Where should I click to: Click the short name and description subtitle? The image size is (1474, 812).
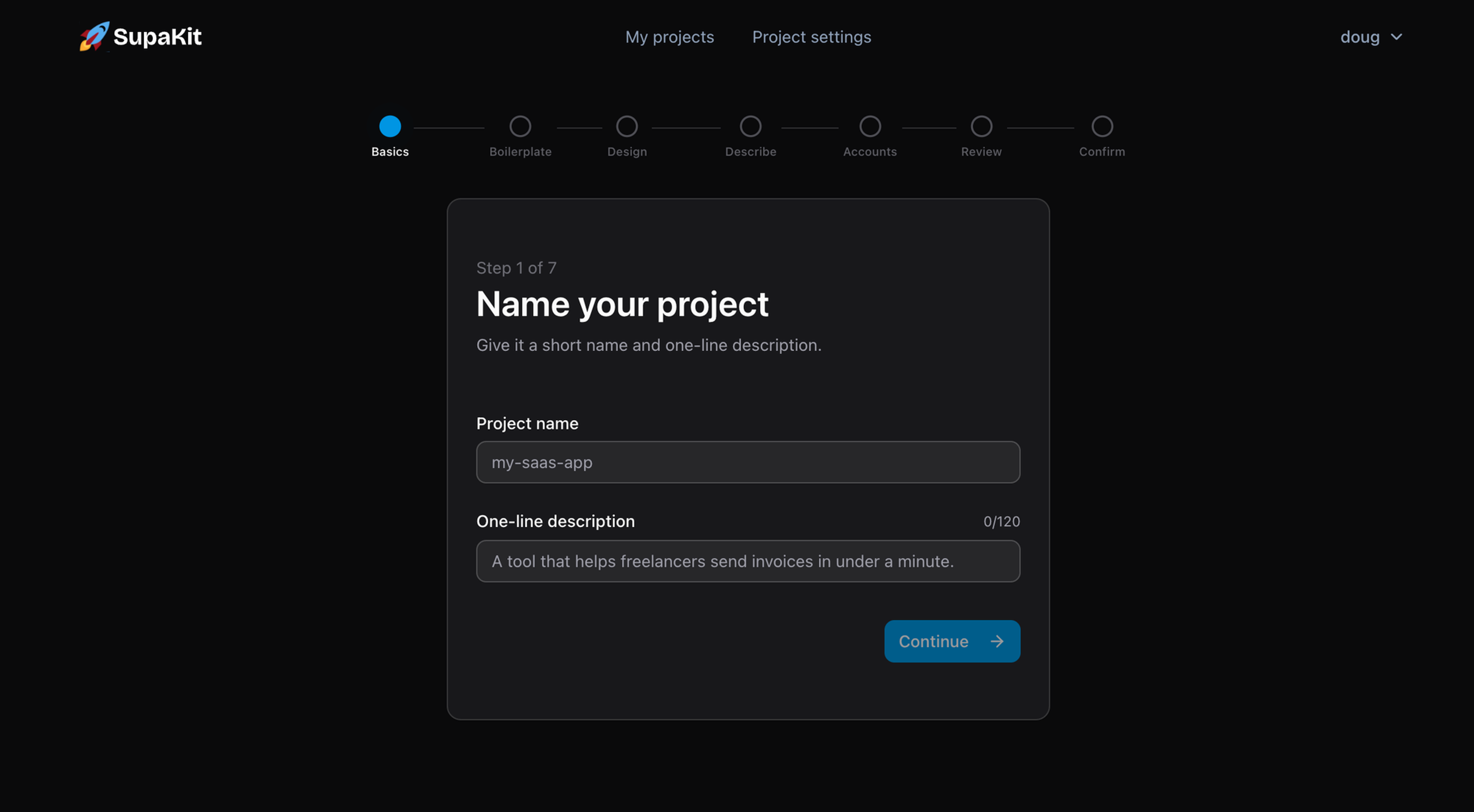point(649,345)
